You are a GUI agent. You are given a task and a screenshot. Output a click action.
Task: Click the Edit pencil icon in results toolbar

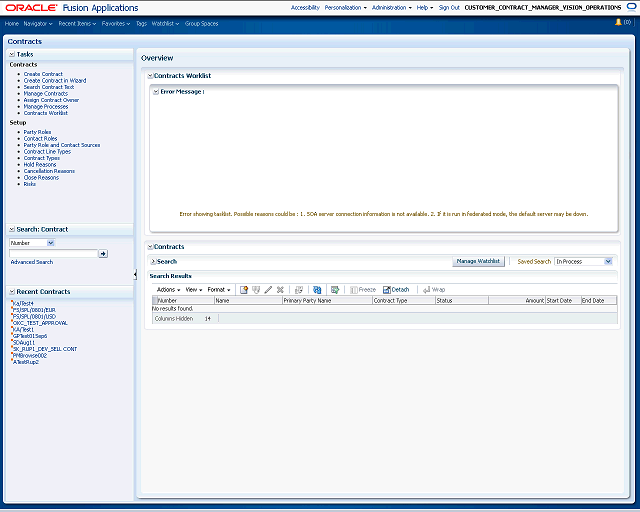point(268,290)
